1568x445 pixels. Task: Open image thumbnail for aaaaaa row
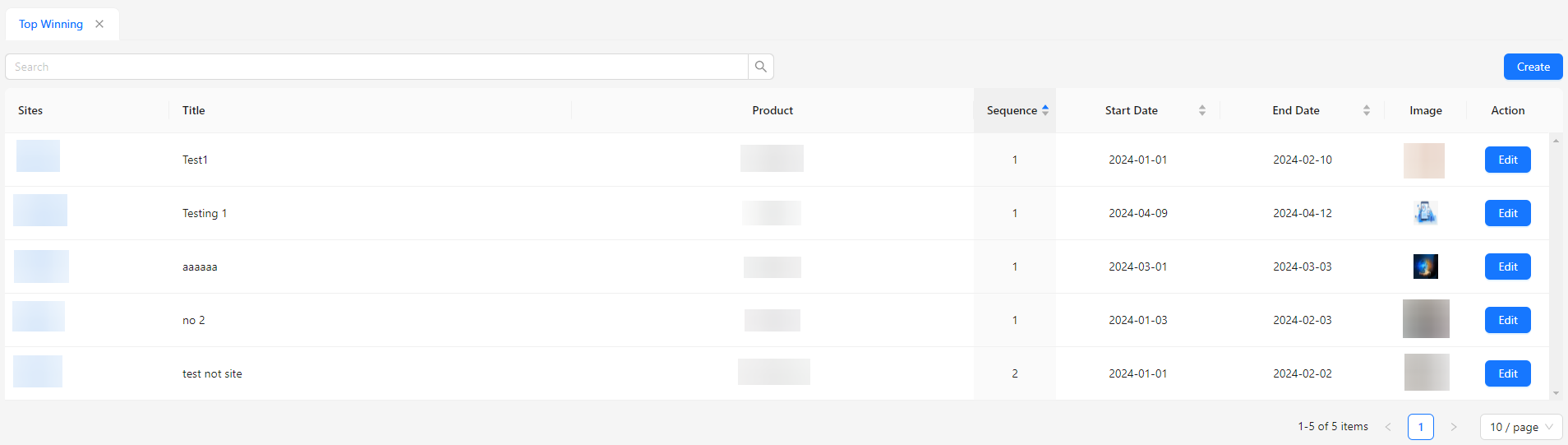point(1425,267)
